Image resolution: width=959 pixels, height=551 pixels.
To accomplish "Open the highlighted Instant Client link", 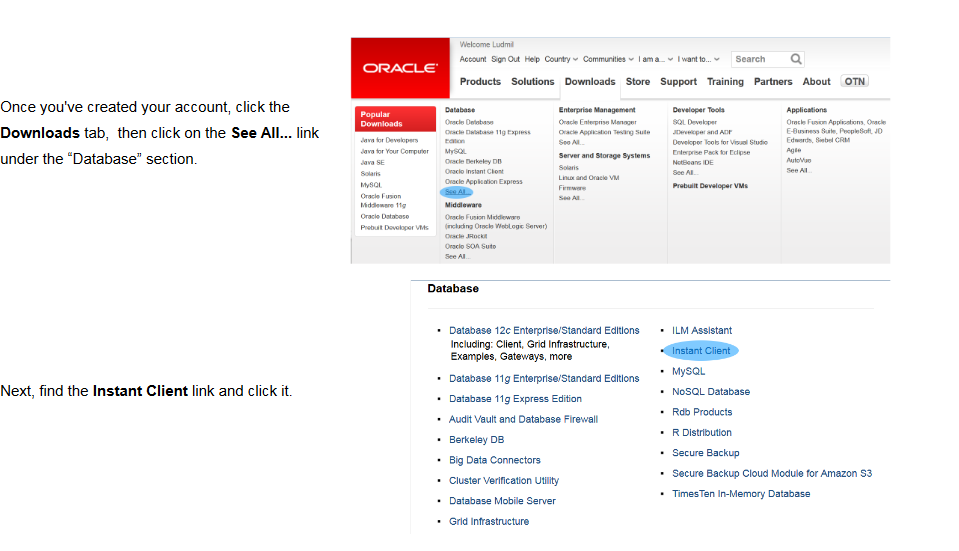I will [701, 351].
